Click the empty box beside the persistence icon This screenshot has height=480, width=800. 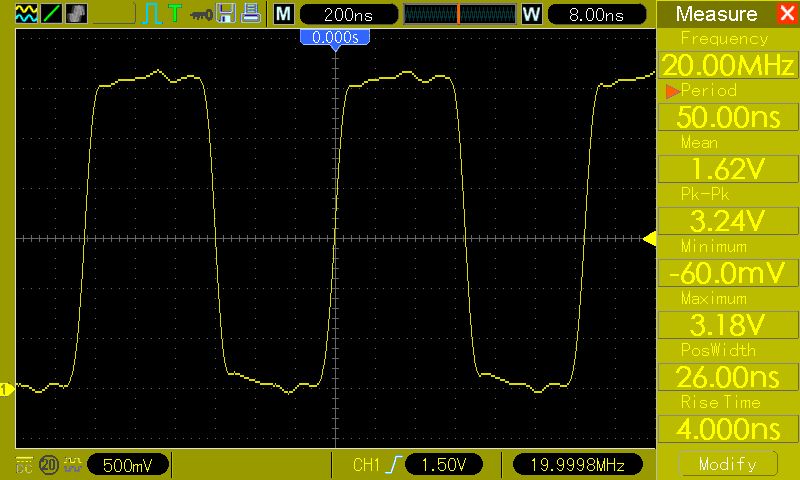point(114,14)
